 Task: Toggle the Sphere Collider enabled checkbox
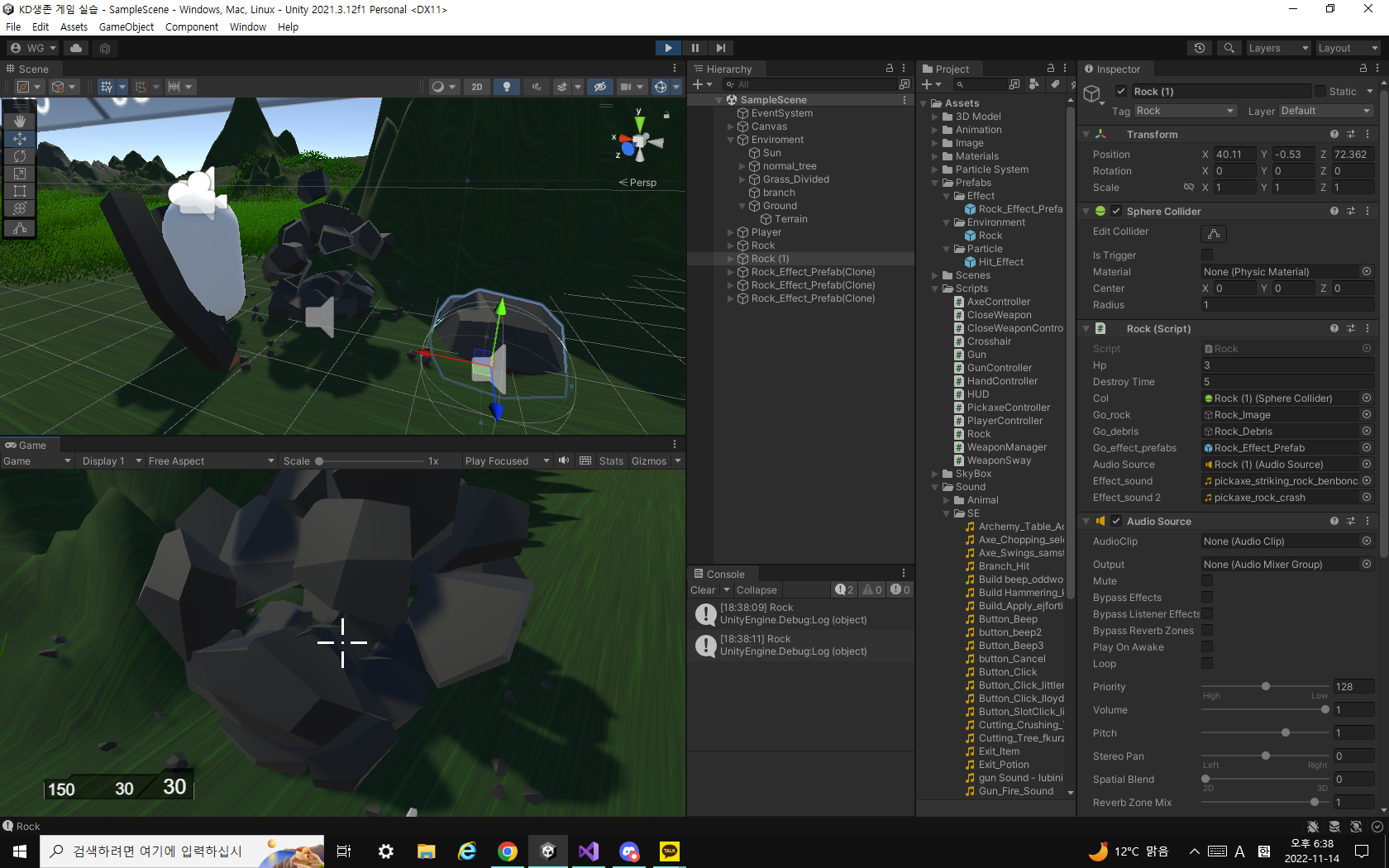click(1116, 211)
